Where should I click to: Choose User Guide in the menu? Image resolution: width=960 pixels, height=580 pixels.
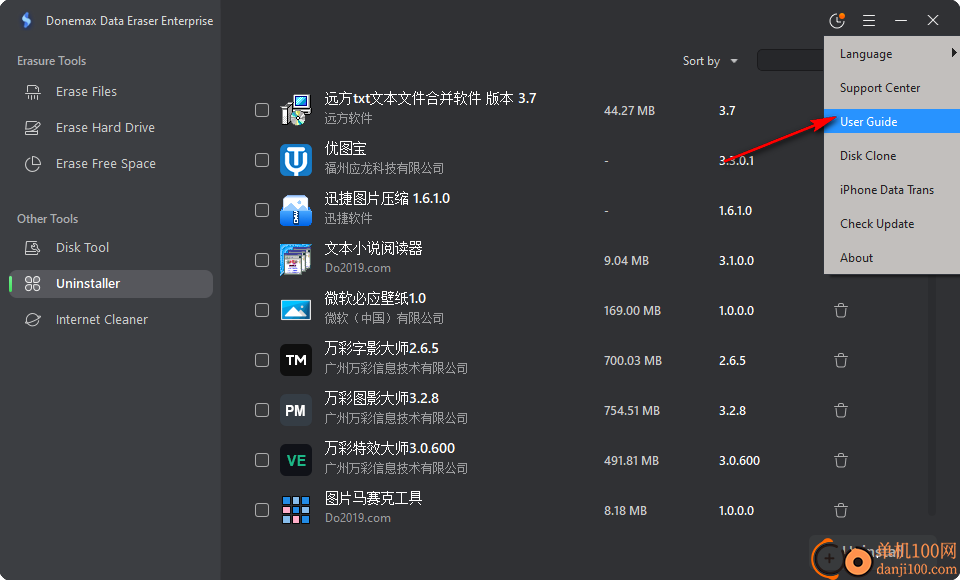[x=892, y=121]
